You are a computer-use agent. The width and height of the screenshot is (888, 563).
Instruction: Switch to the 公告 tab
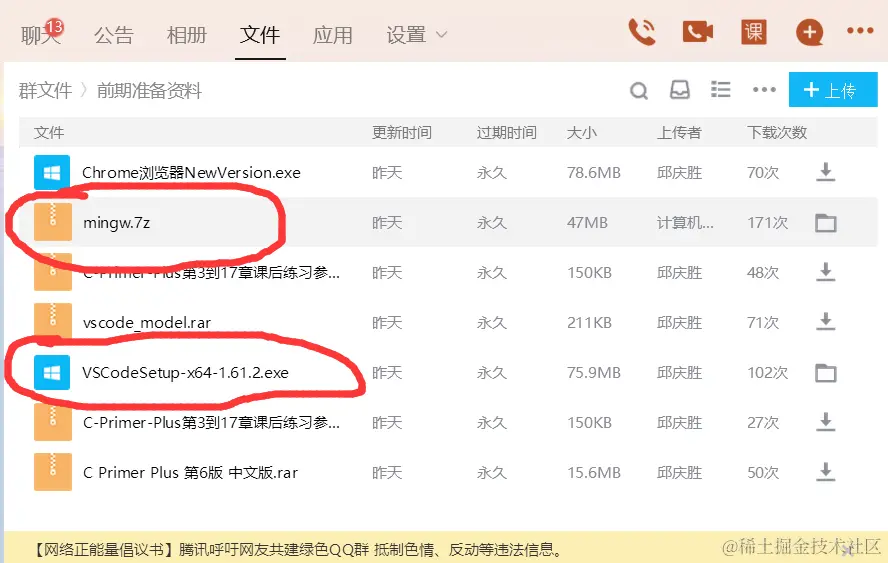pos(114,35)
